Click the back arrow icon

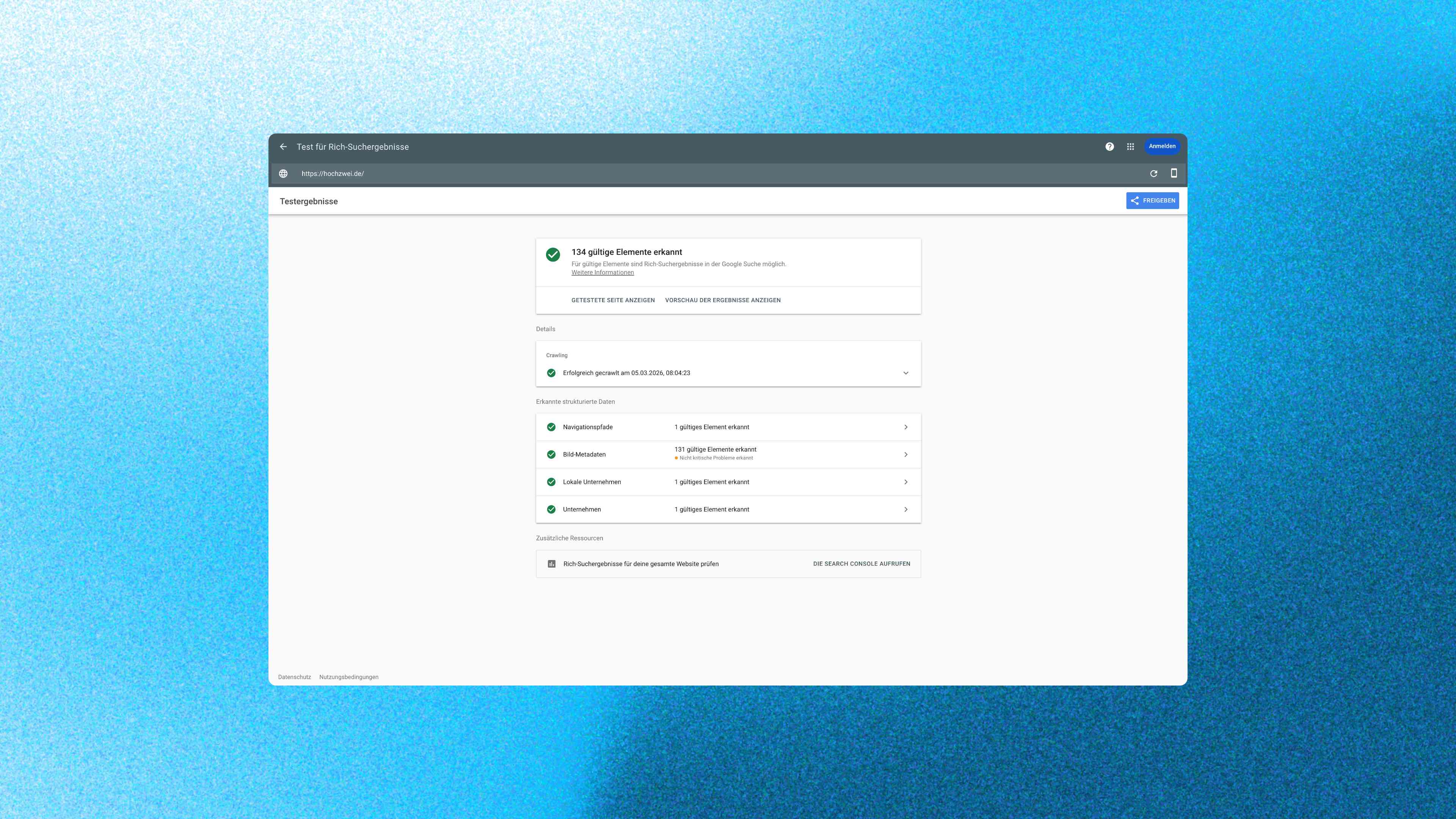point(283,147)
